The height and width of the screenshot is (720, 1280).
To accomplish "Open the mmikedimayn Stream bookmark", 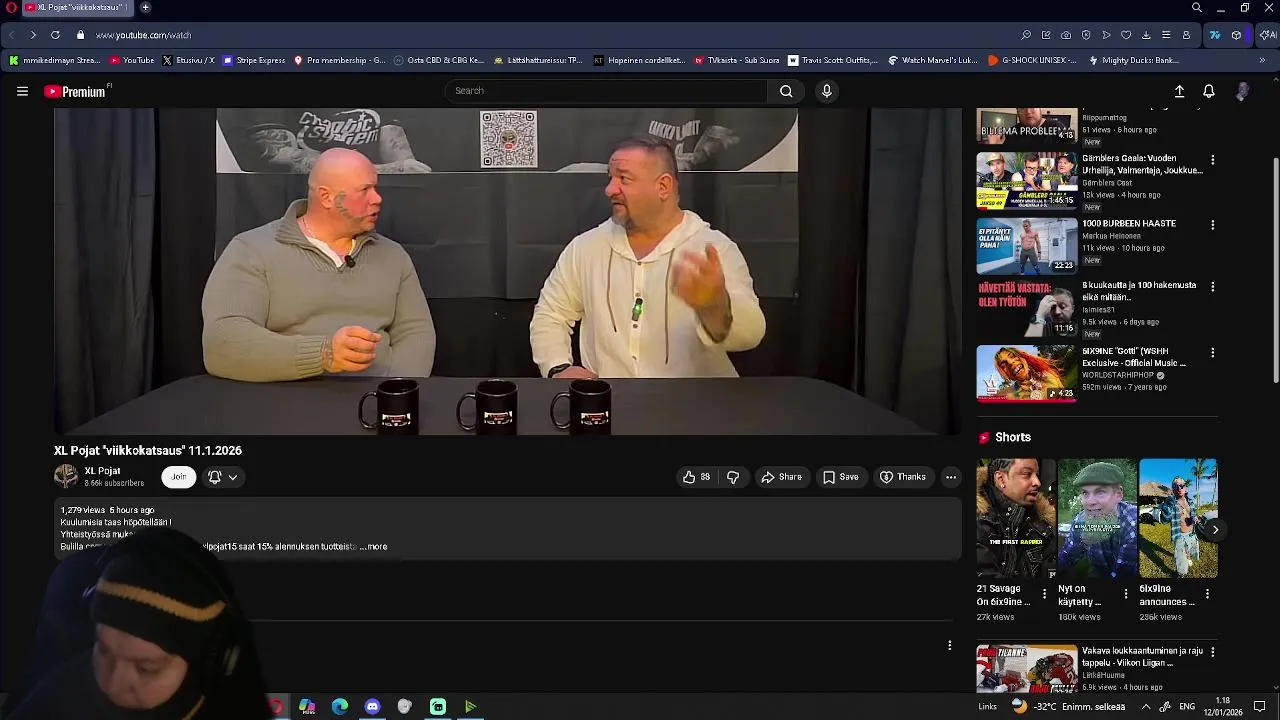I will tap(55, 60).
